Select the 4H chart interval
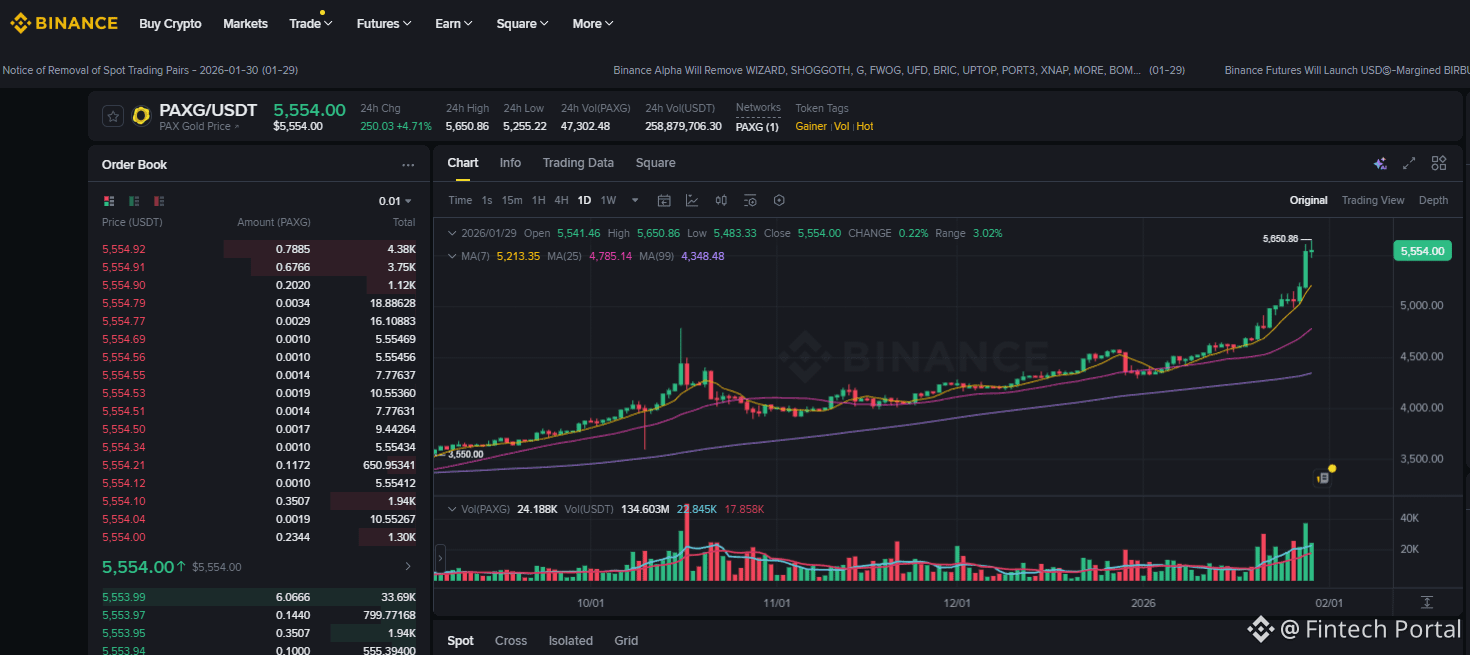The image size is (1470, 655). (x=561, y=200)
